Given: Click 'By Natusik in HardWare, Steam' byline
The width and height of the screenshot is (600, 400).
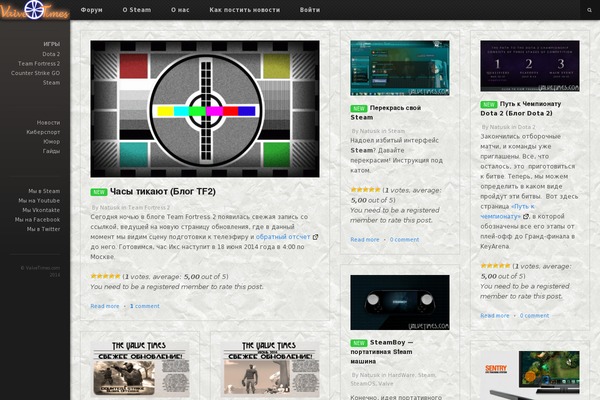Looking at the screenshot, I should [x=394, y=379].
